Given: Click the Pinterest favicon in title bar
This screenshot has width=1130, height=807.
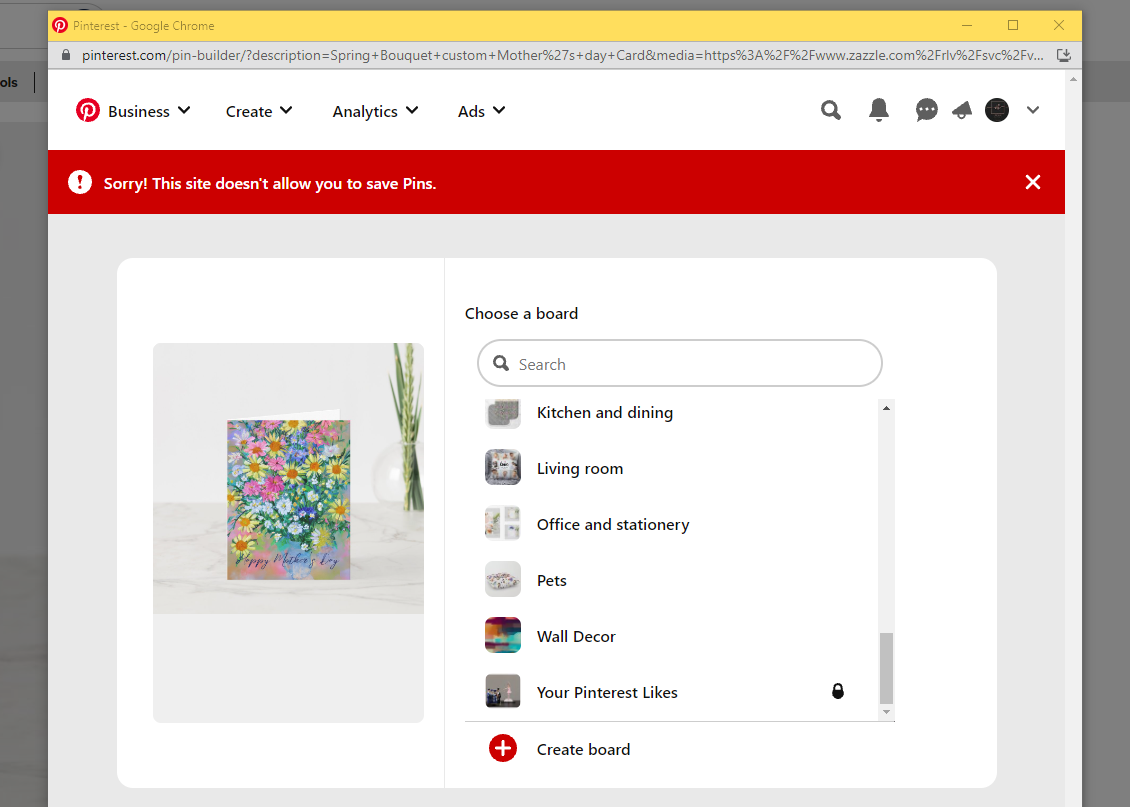Looking at the screenshot, I should coord(61,26).
